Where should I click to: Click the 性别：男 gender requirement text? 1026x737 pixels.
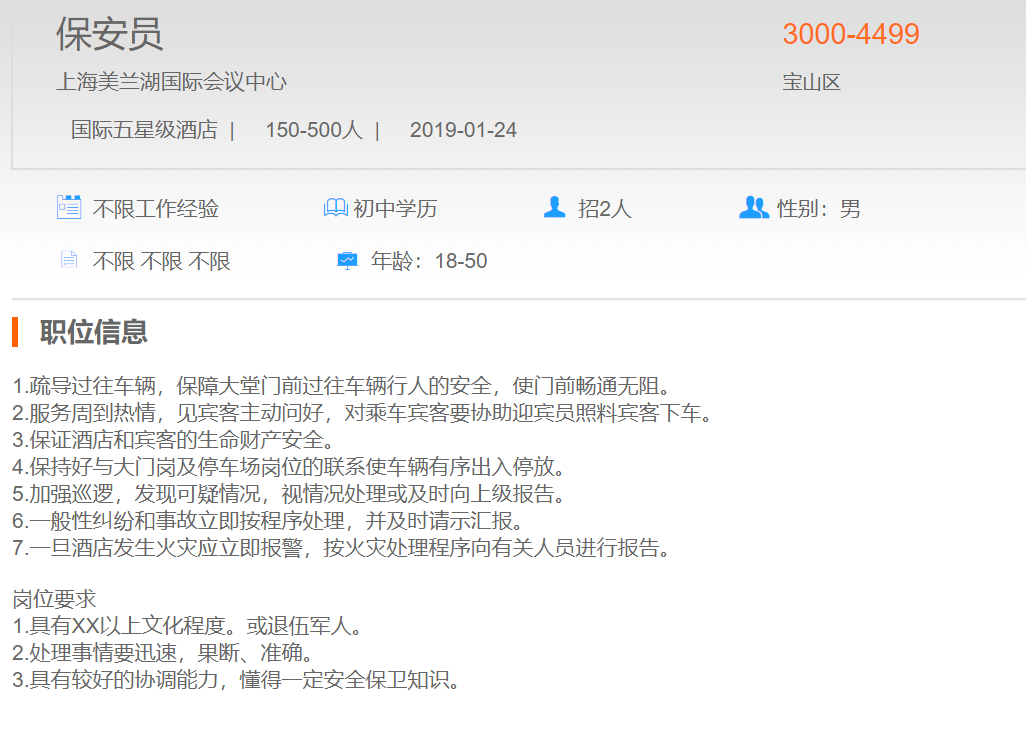pyautogui.click(x=819, y=209)
